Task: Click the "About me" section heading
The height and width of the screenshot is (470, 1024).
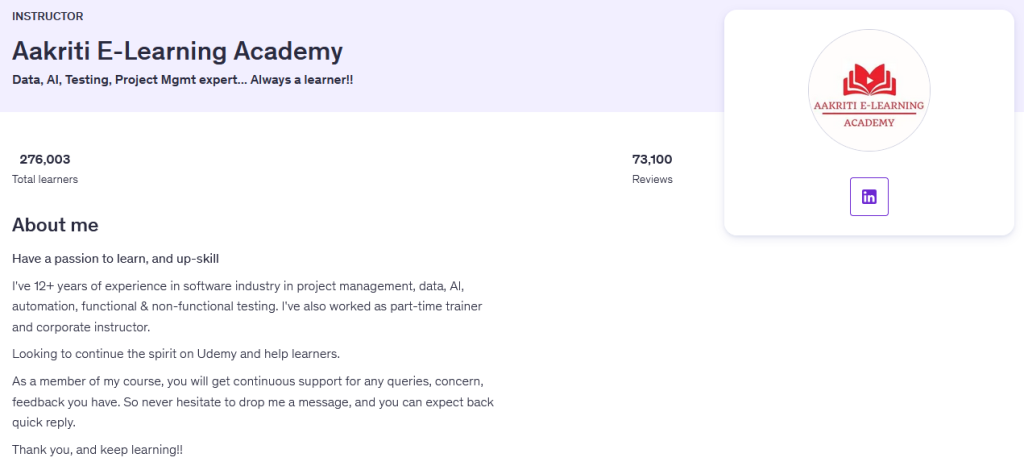Action: (x=55, y=225)
